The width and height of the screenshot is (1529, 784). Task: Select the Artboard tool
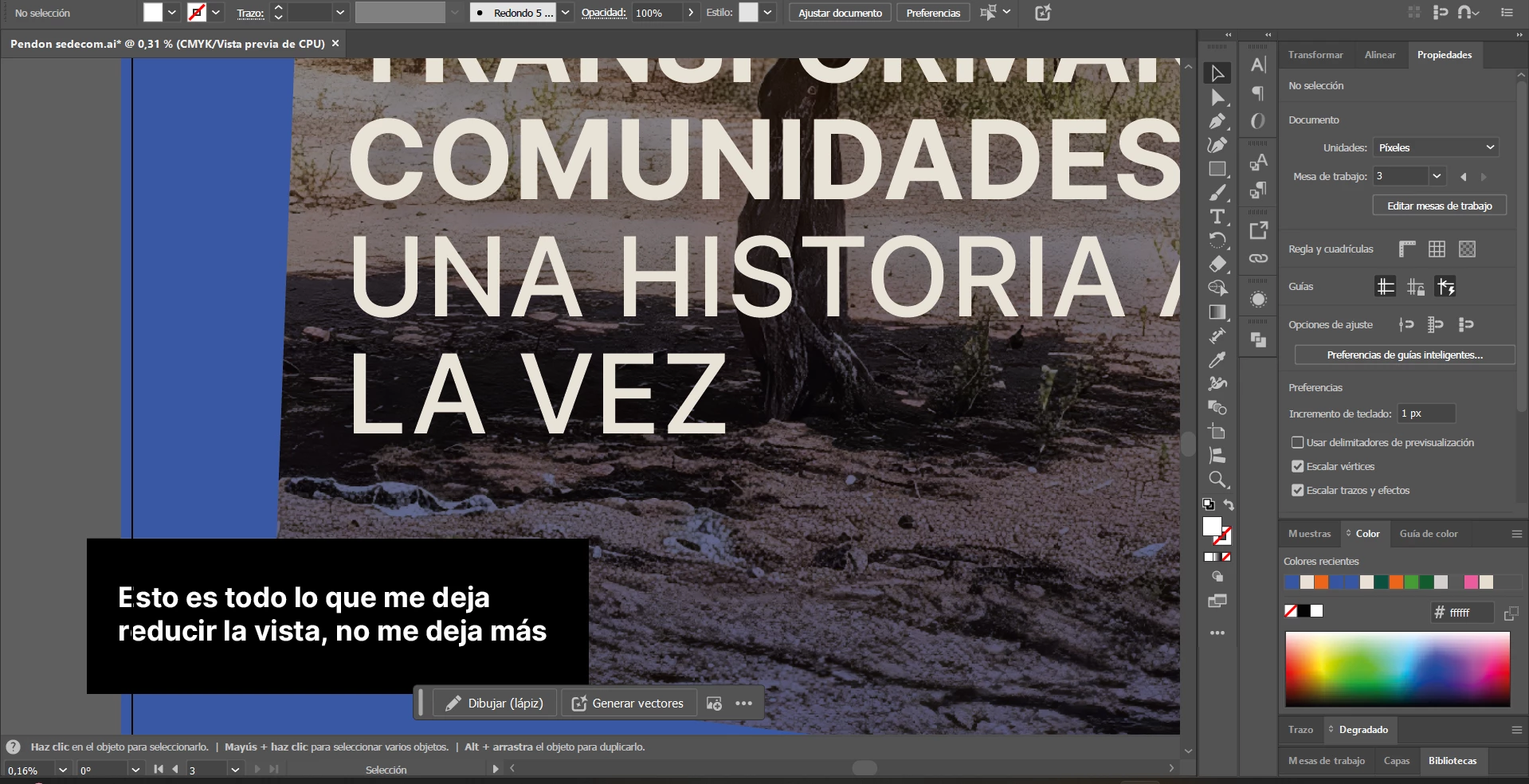[x=1217, y=432]
